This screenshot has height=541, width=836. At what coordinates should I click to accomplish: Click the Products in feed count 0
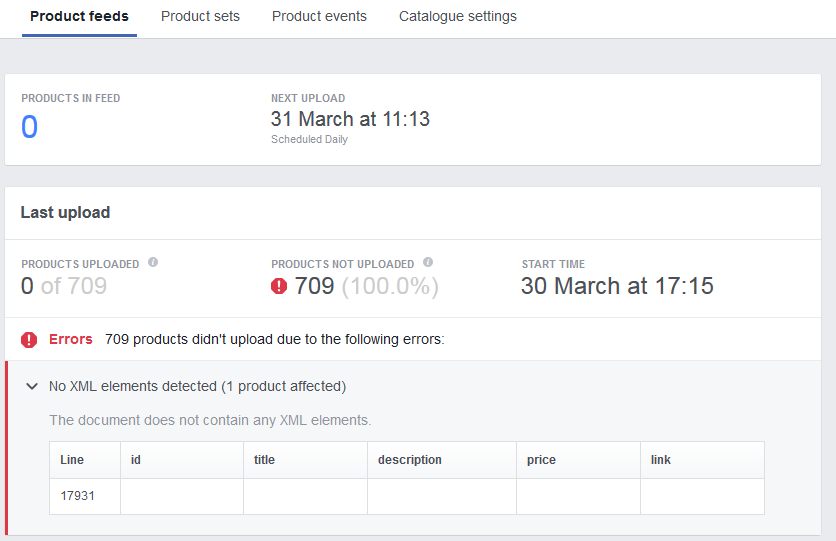click(30, 127)
